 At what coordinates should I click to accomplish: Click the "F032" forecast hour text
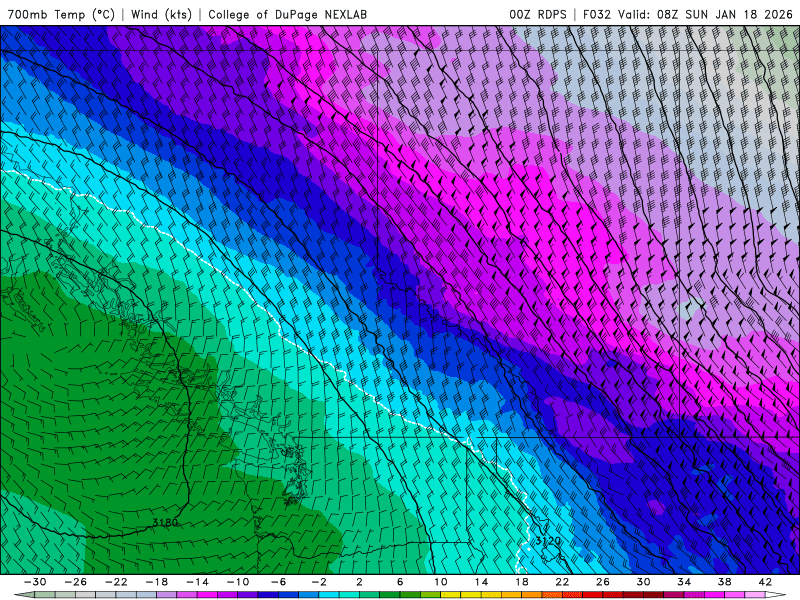[x=597, y=14]
